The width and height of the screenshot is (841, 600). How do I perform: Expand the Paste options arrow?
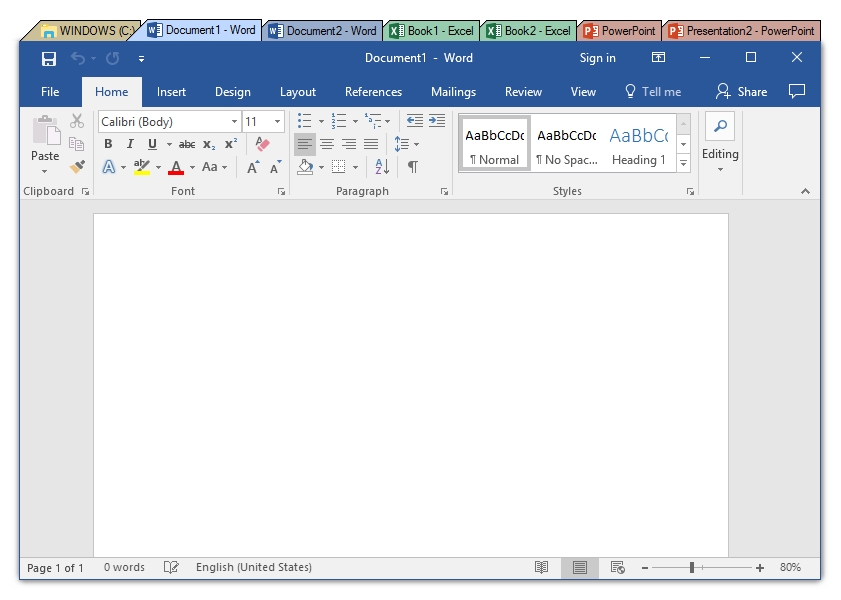click(45, 172)
